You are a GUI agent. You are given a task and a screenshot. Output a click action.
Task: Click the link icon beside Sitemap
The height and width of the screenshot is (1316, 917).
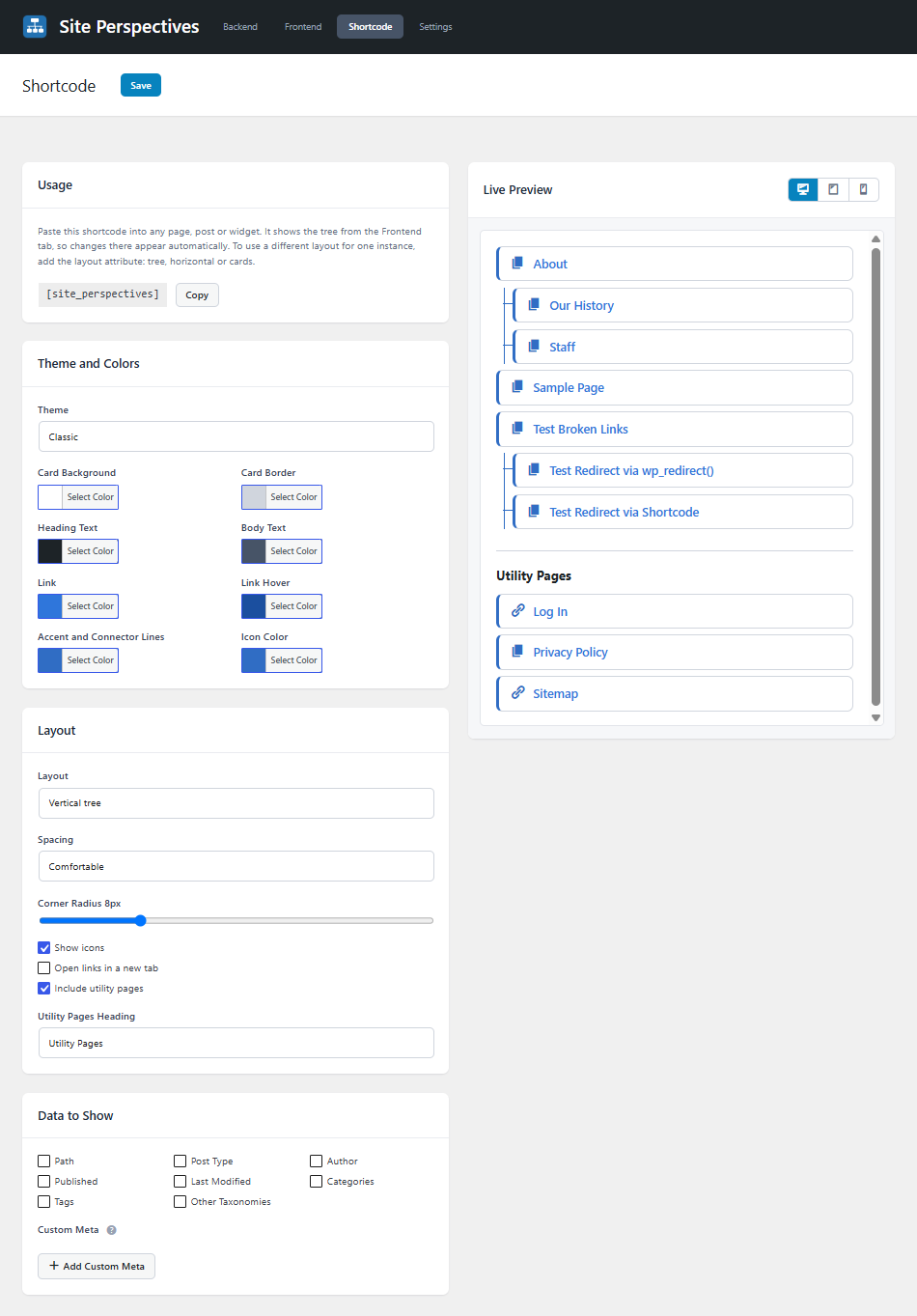click(x=518, y=692)
